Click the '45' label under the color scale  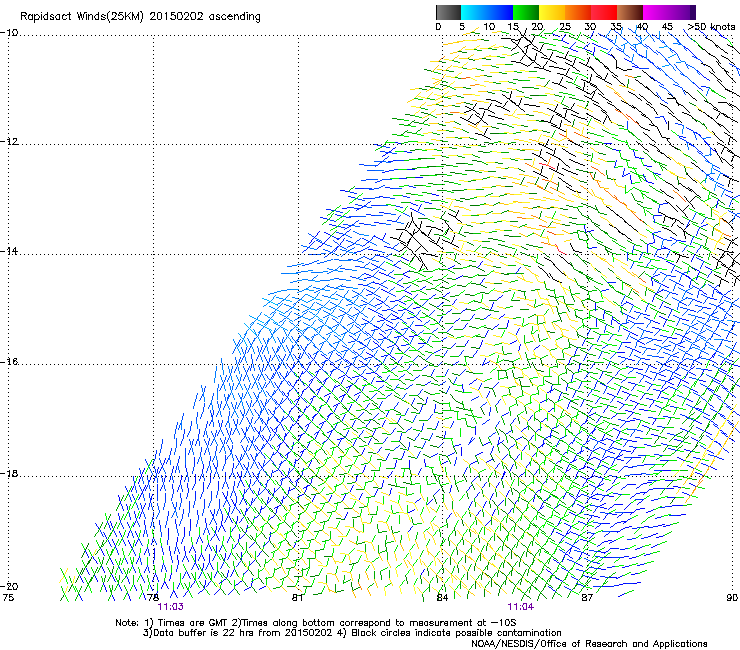pos(667,27)
